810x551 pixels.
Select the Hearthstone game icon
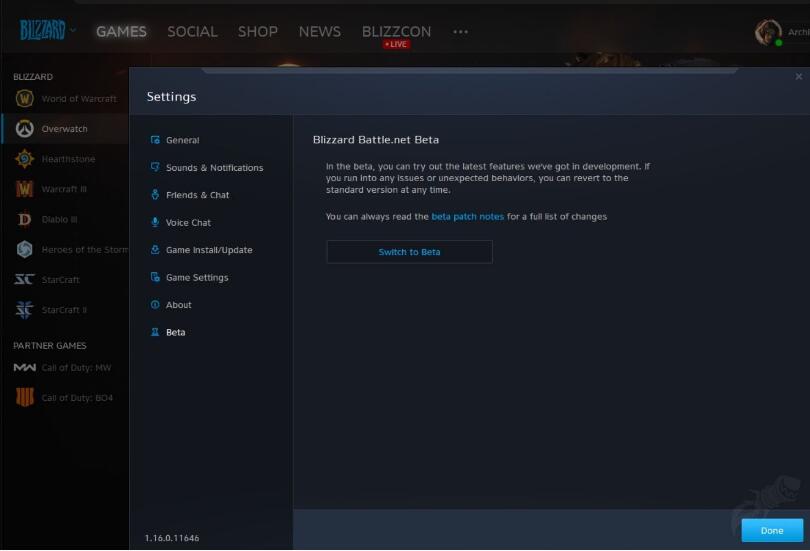click(x=24, y=159)
